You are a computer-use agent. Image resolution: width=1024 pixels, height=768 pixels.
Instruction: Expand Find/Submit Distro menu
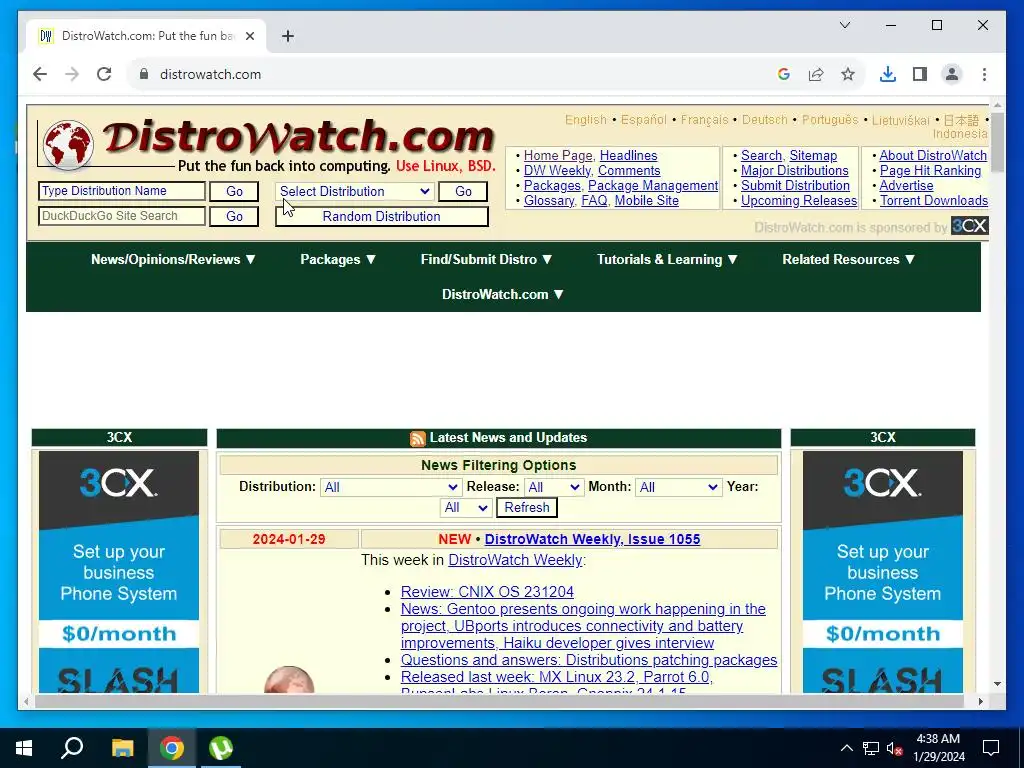[x=487, y=259]
